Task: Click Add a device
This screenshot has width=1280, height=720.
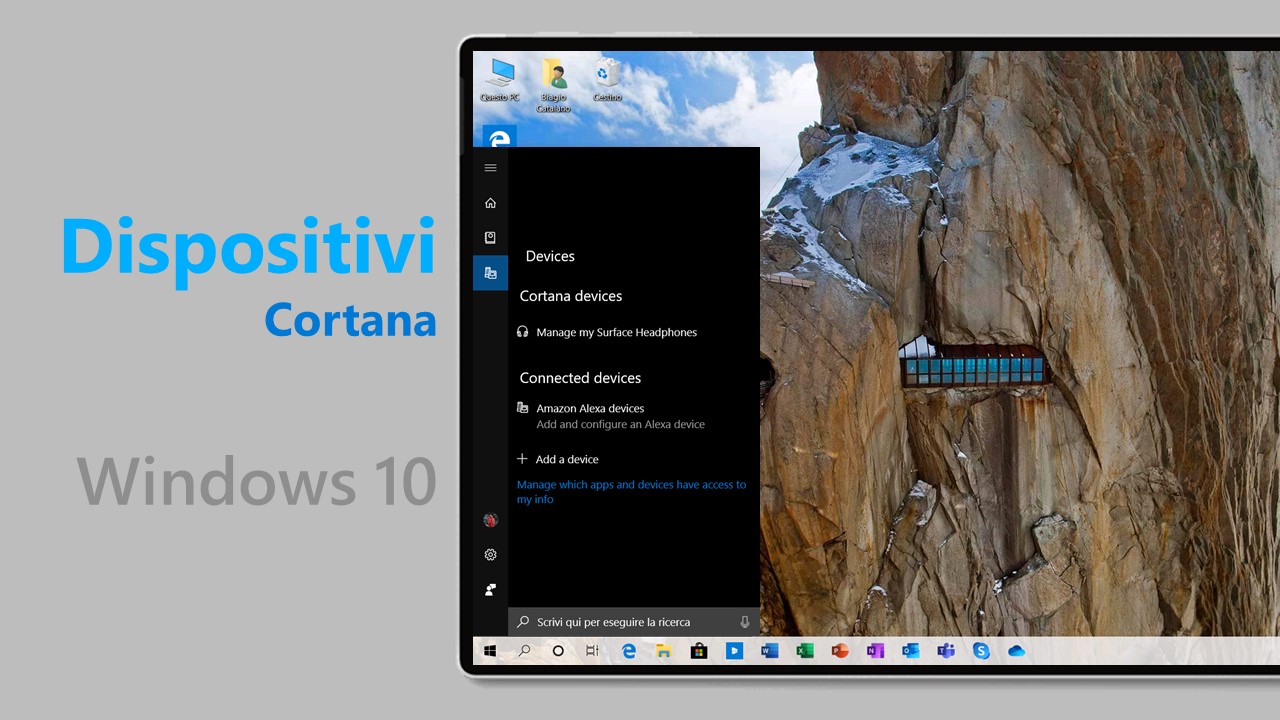Action: (x=557, y=459)
